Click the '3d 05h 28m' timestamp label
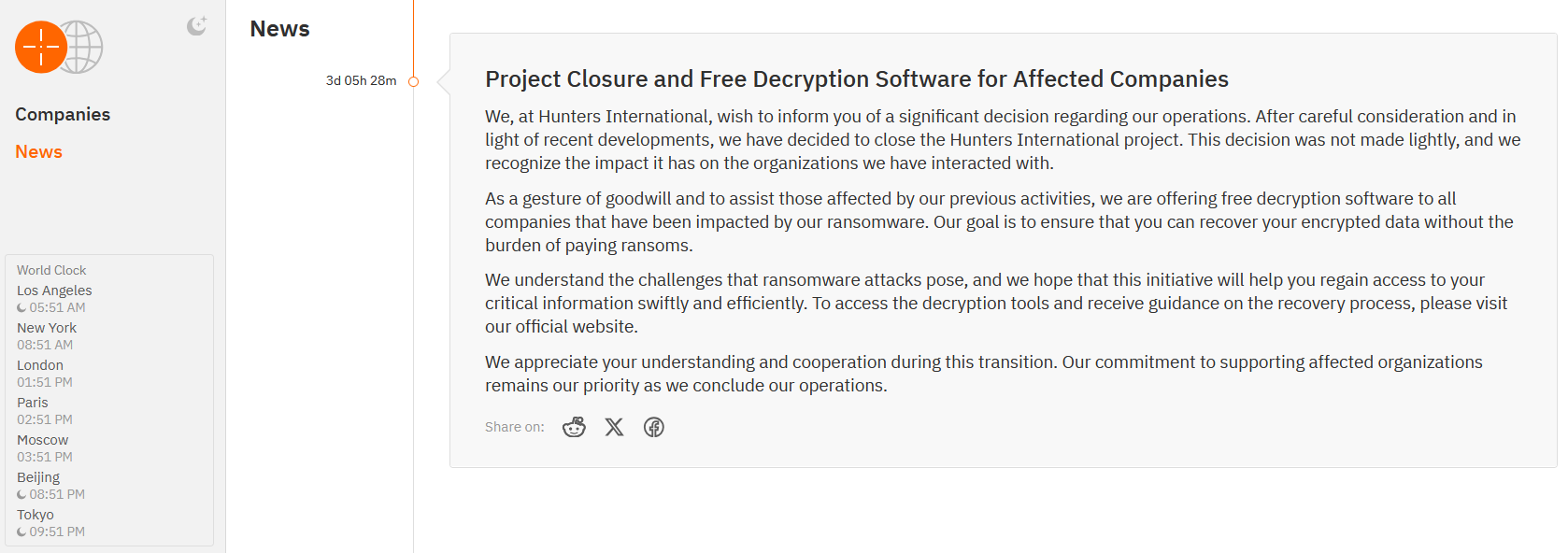The image size is (1568, 553). tap(363, 80)
